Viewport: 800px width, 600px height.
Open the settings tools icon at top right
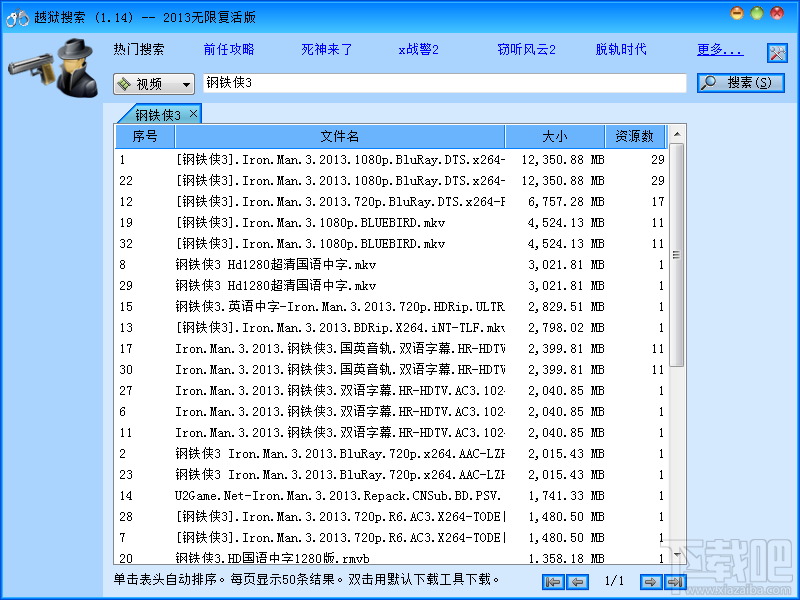(777, 53)
